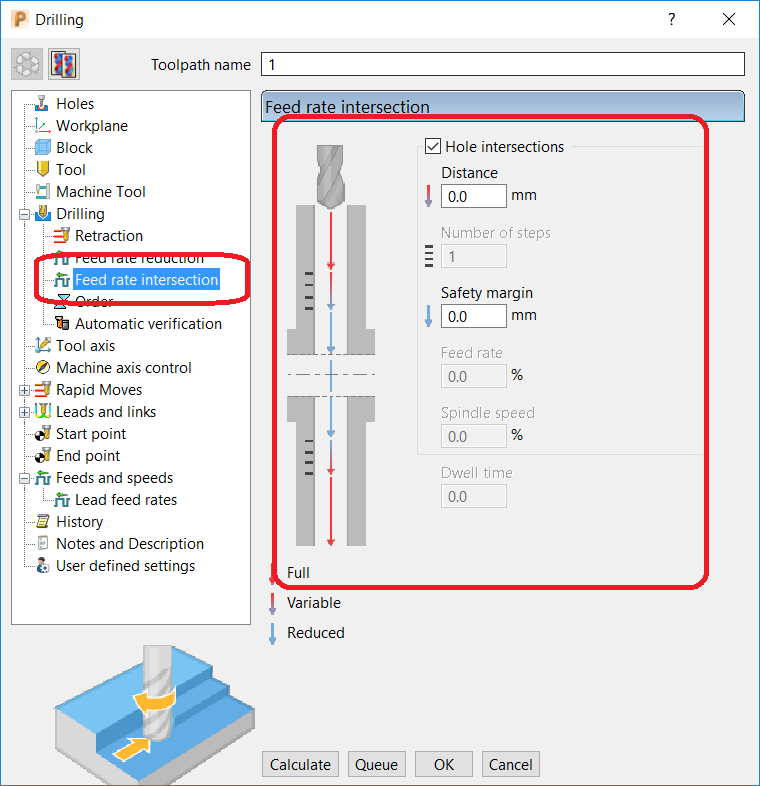Screen dimensions: 760x786
Task: Click the Notes and Description icon
Action: pos(43,543)
